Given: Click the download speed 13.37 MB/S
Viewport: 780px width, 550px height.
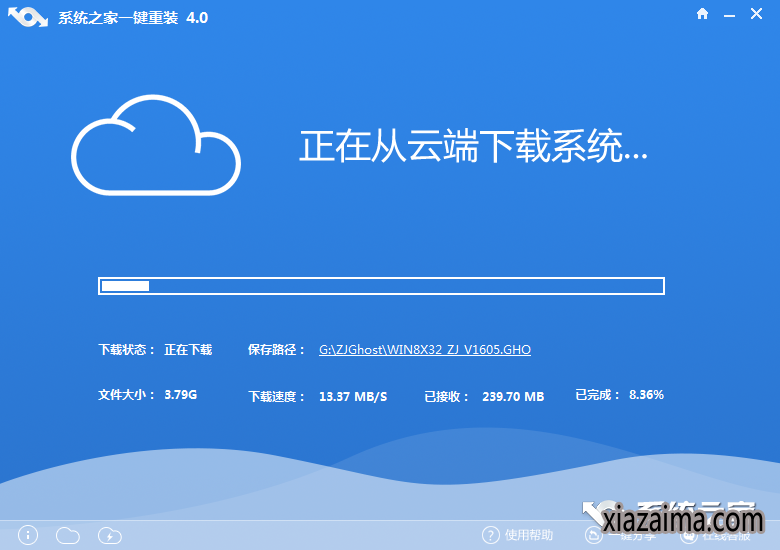Looking at the screenshot, I should [x=353, y=396].
